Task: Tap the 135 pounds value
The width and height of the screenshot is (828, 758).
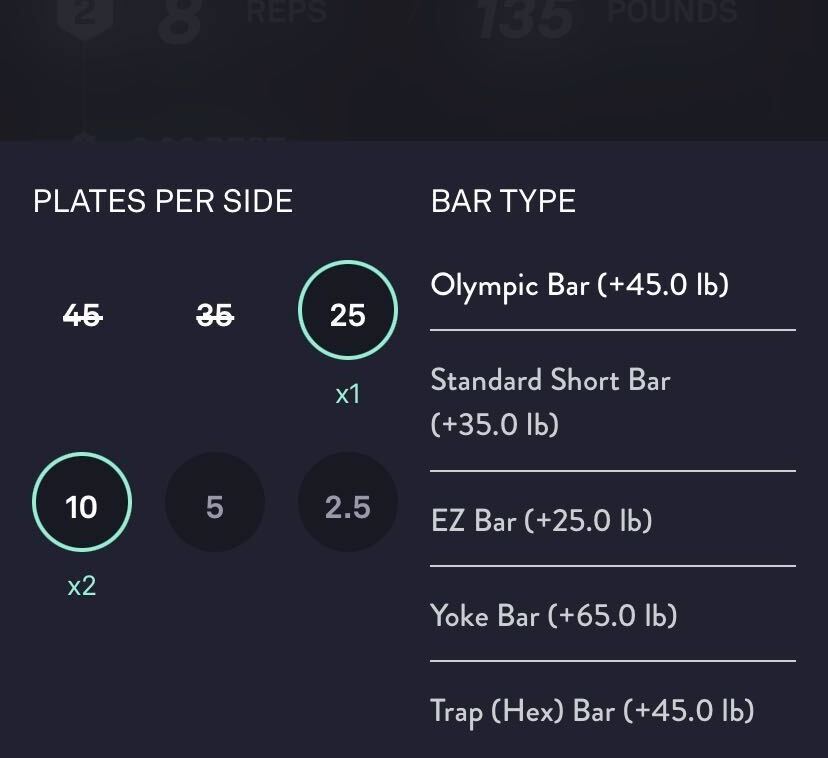Action: click(526, 20)
